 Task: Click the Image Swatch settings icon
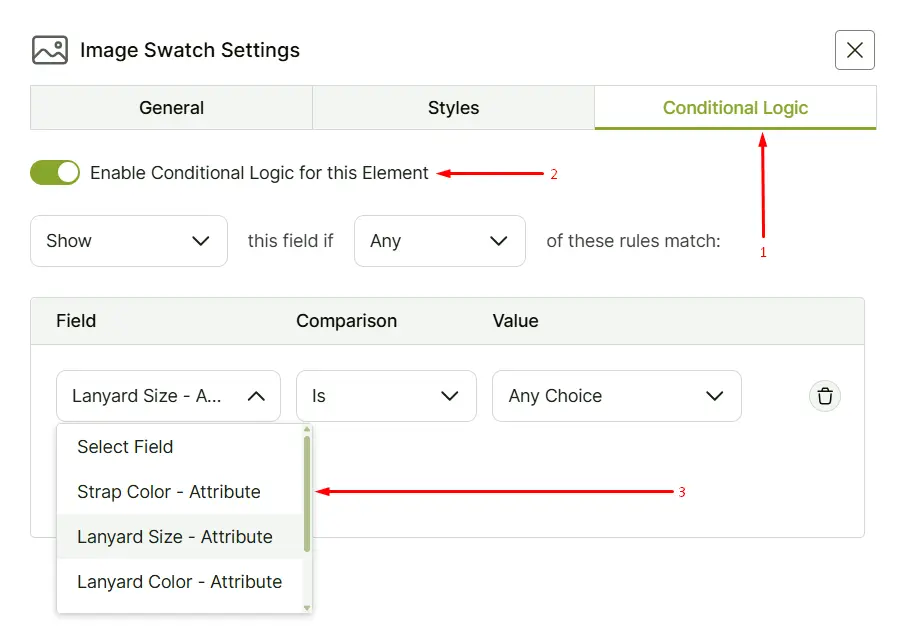pos(50,50)
